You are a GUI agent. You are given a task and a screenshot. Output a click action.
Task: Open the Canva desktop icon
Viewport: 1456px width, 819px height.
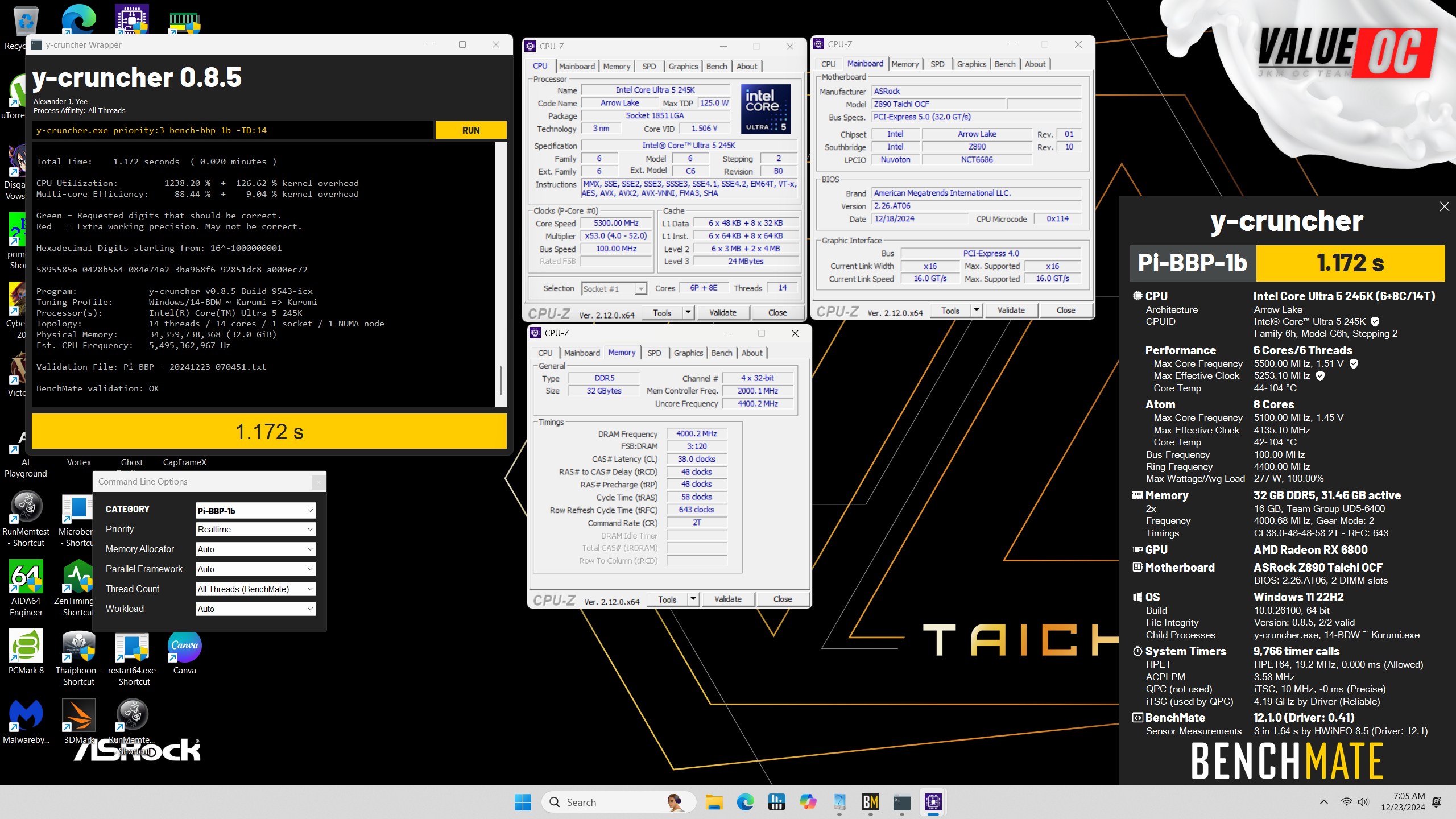(x=185, y=652)
